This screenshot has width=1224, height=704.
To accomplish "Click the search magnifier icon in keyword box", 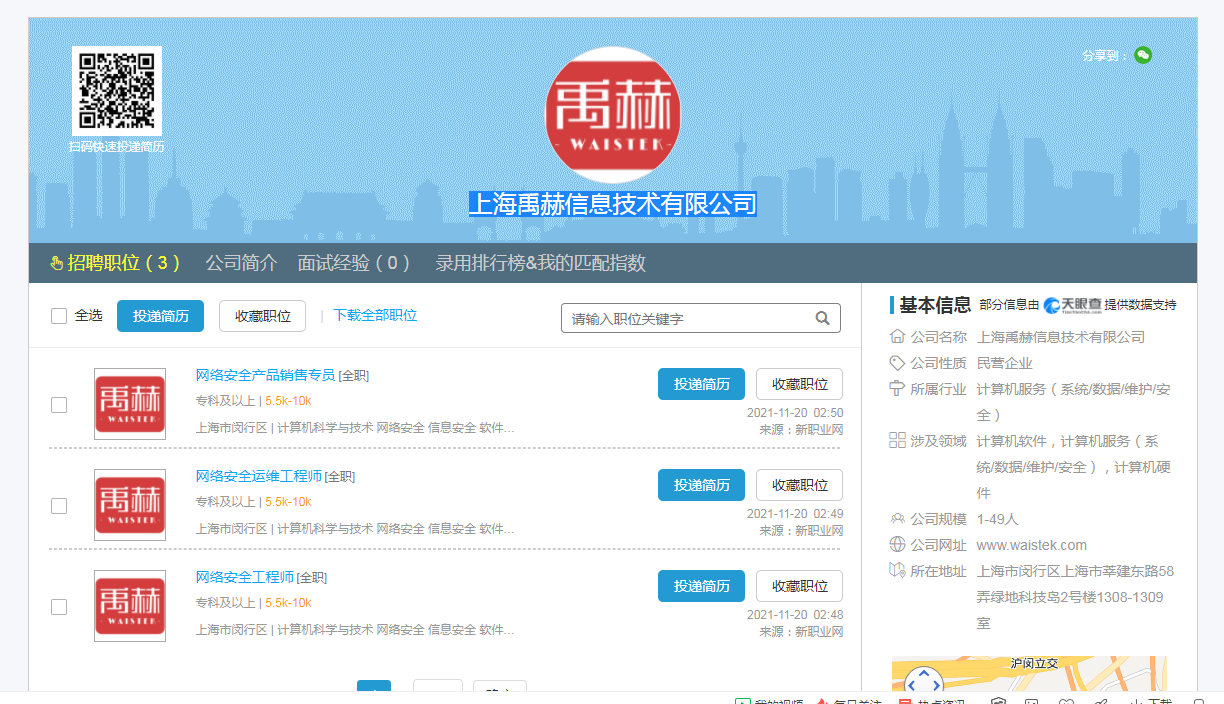I will (822, 319).
